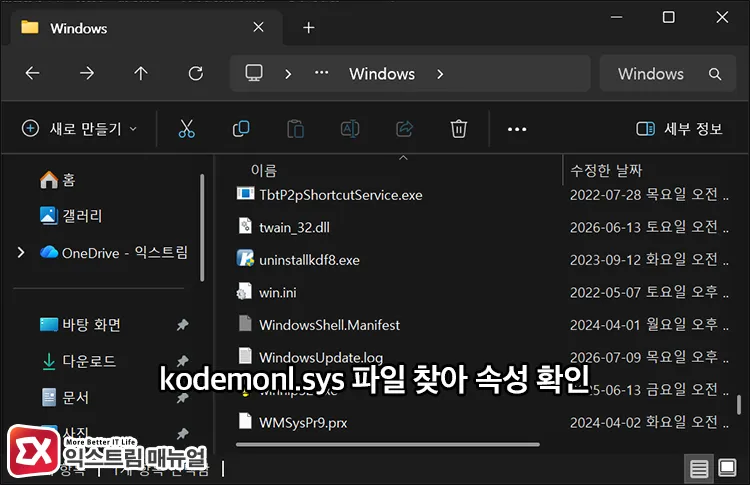Open 홈 in the navigation pane
The width and height of the screenshot is (750, 485).
57,180
